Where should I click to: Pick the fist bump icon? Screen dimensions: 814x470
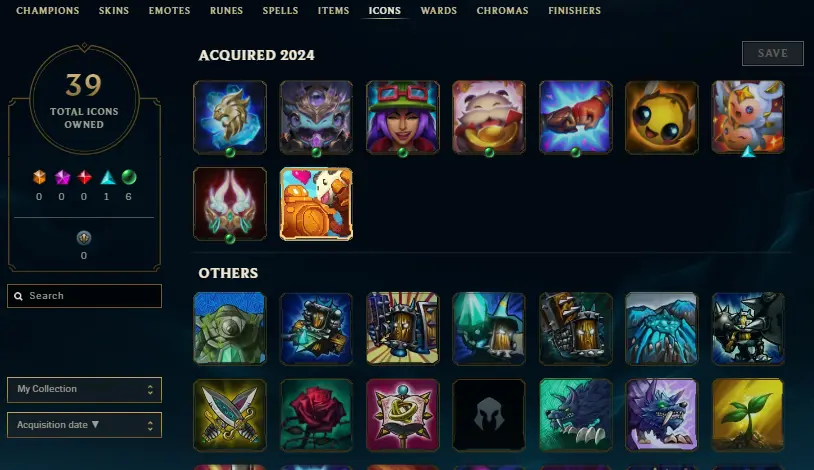pos(575,117)
